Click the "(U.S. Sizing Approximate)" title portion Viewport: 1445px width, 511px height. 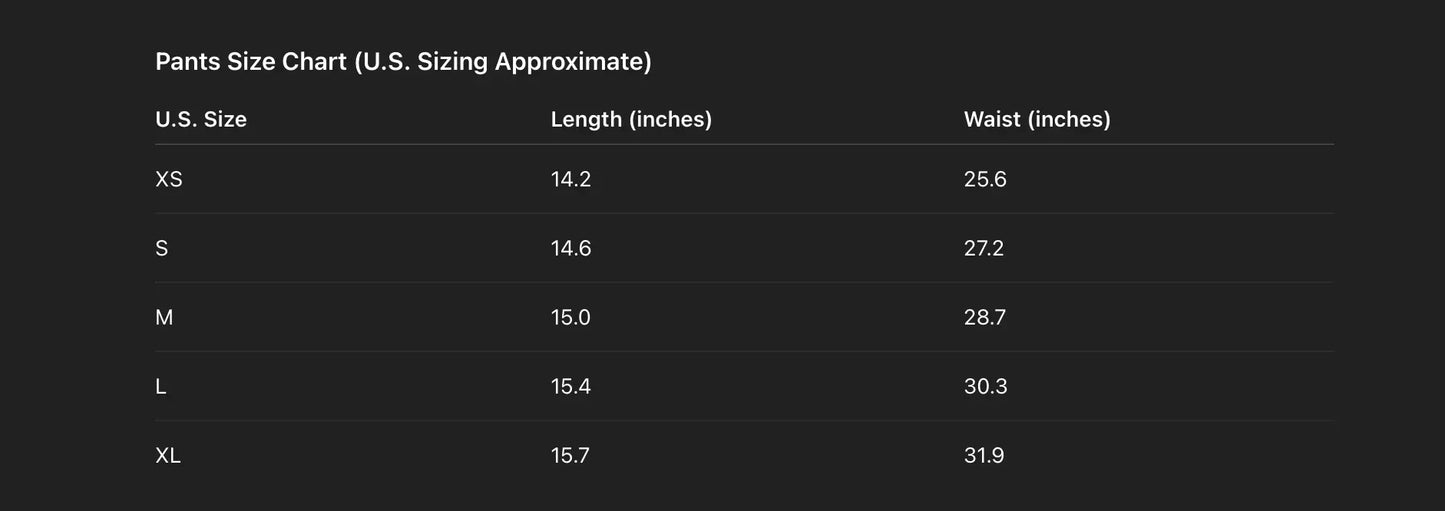point(503,62)
